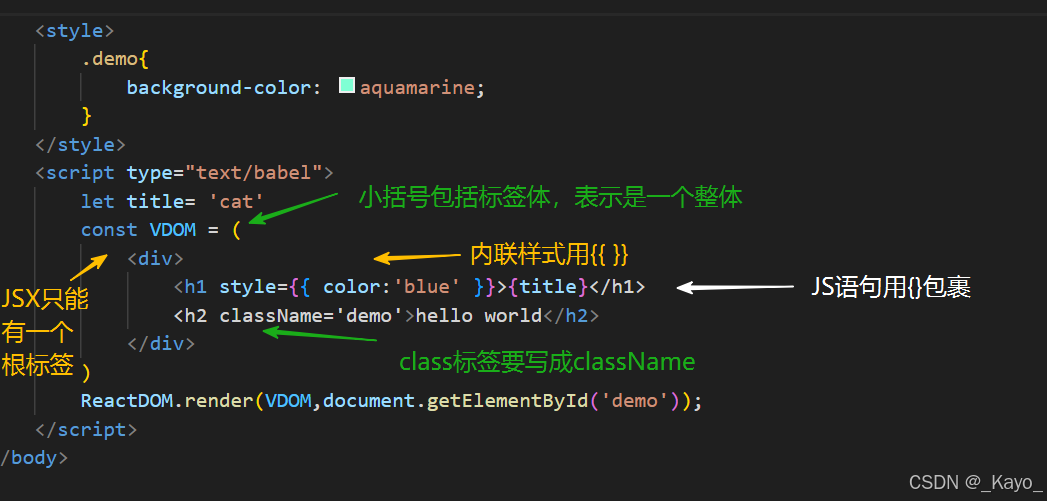
Task: Click the 'style' attribute on the h1 tag
Action: 248,287
